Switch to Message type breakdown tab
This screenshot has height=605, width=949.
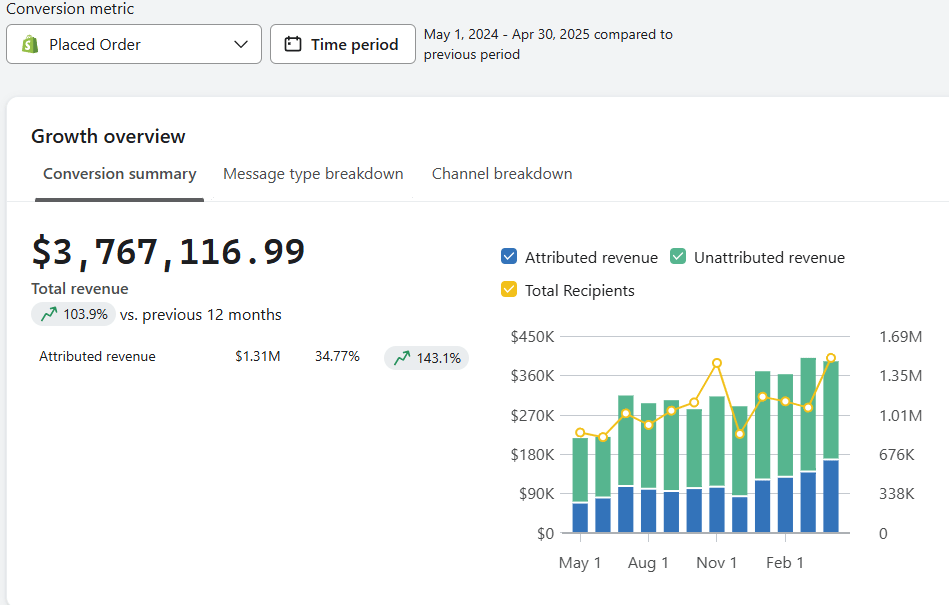click(313, 174)
